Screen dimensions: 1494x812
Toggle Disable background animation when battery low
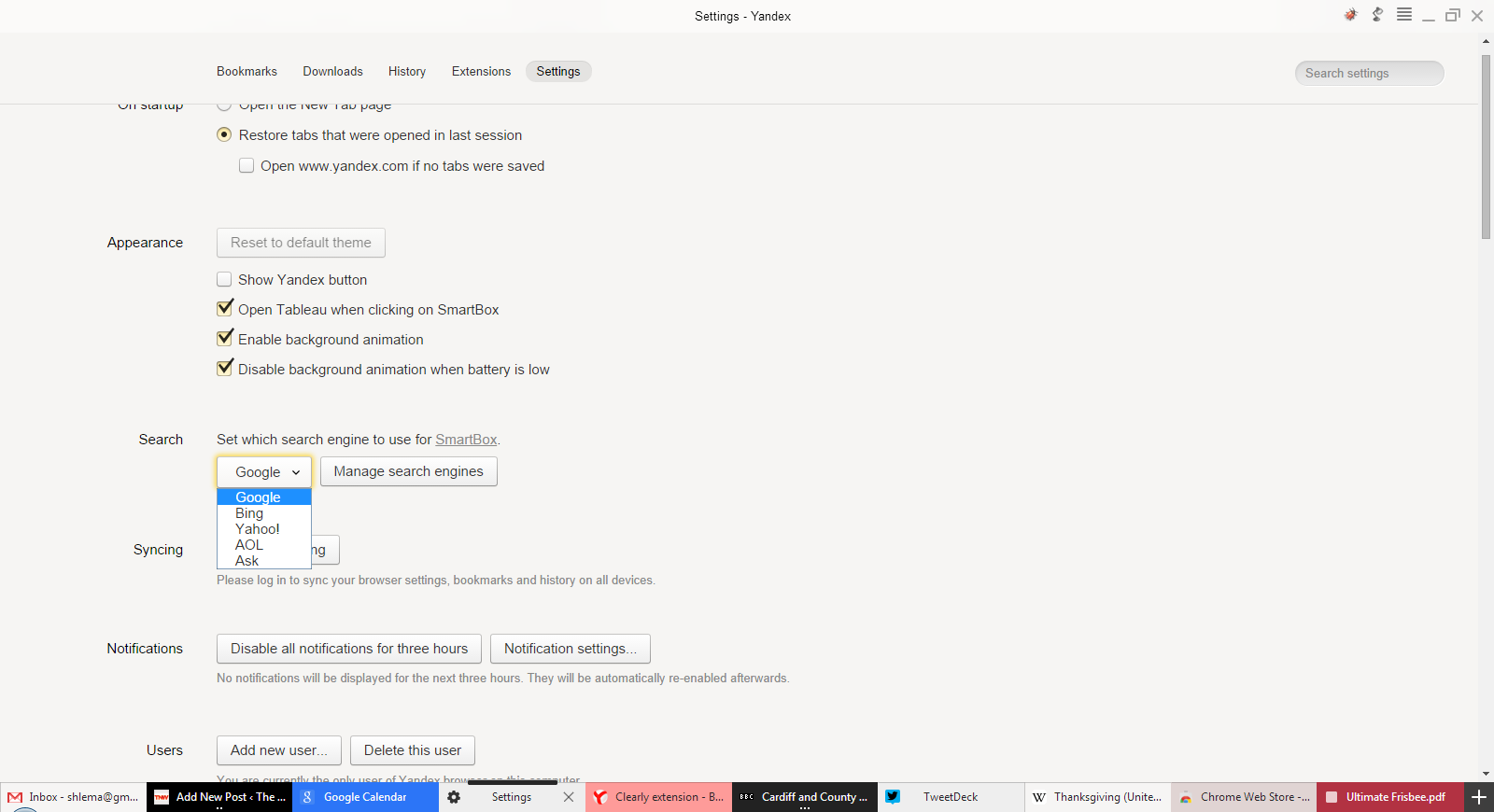(x=224, y=368)
